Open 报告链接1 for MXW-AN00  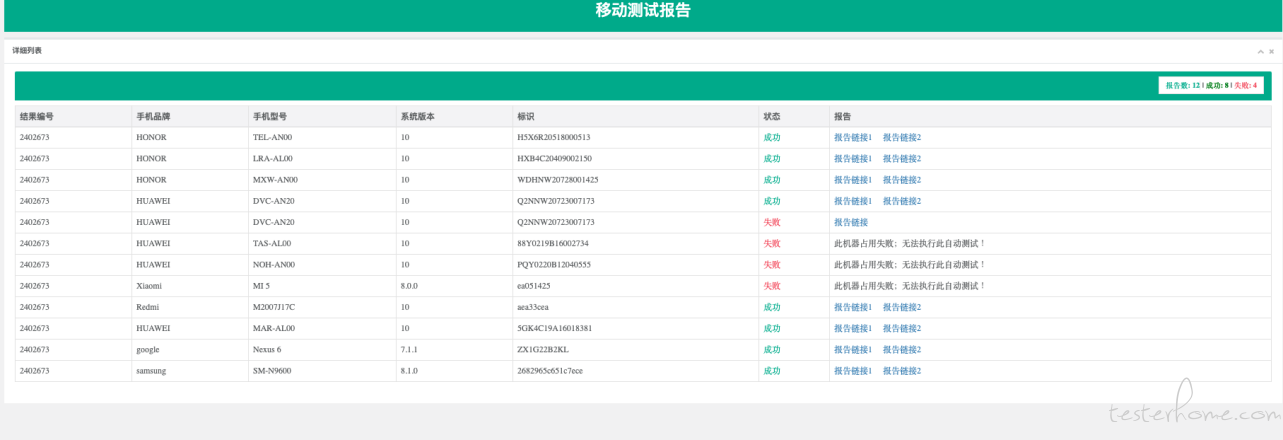pos(853,180)
